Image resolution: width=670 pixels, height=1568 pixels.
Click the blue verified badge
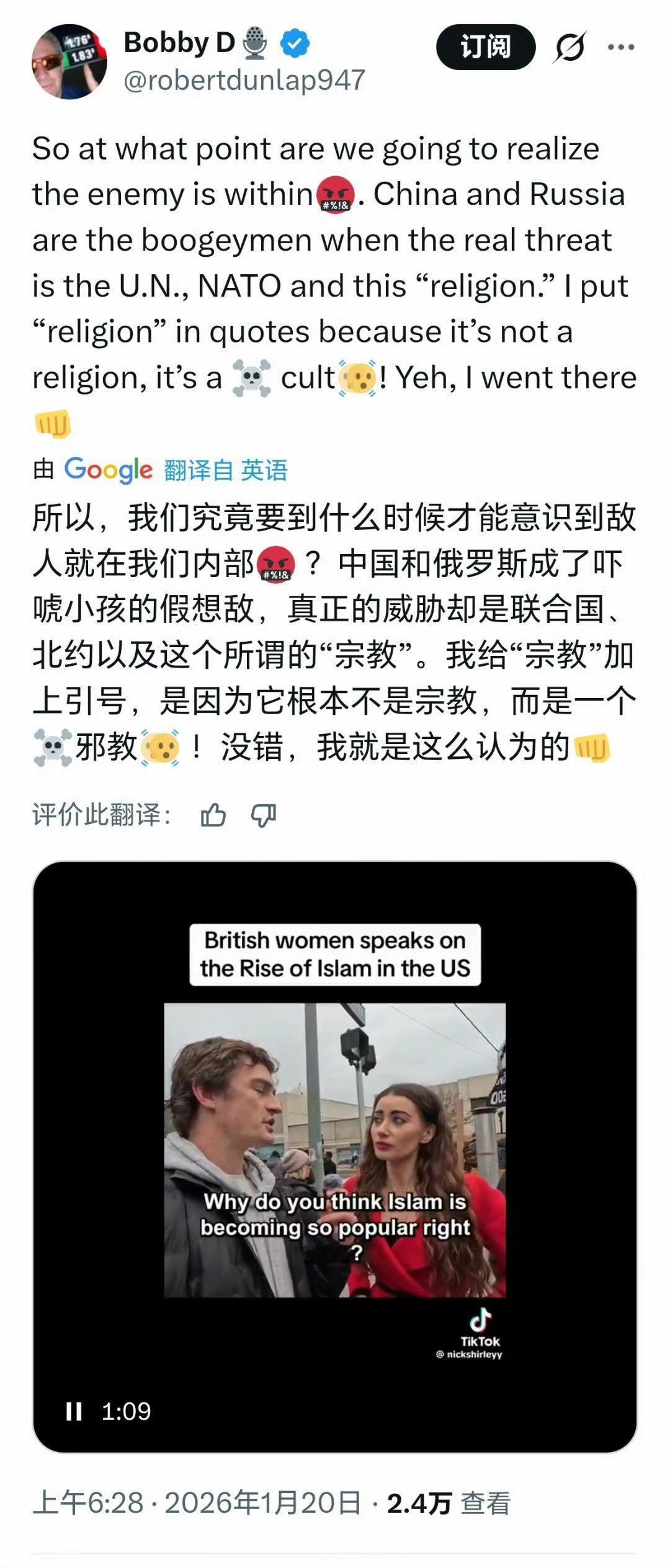[295, 43]
